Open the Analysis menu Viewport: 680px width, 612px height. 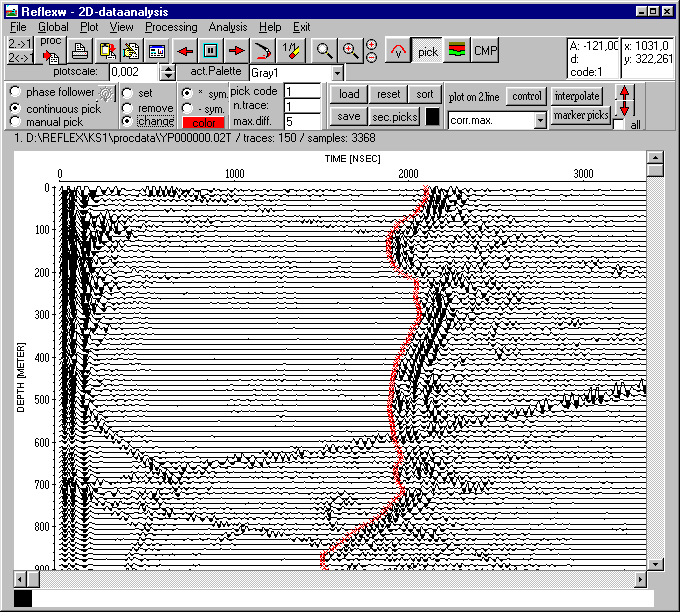tap(227, 27)
